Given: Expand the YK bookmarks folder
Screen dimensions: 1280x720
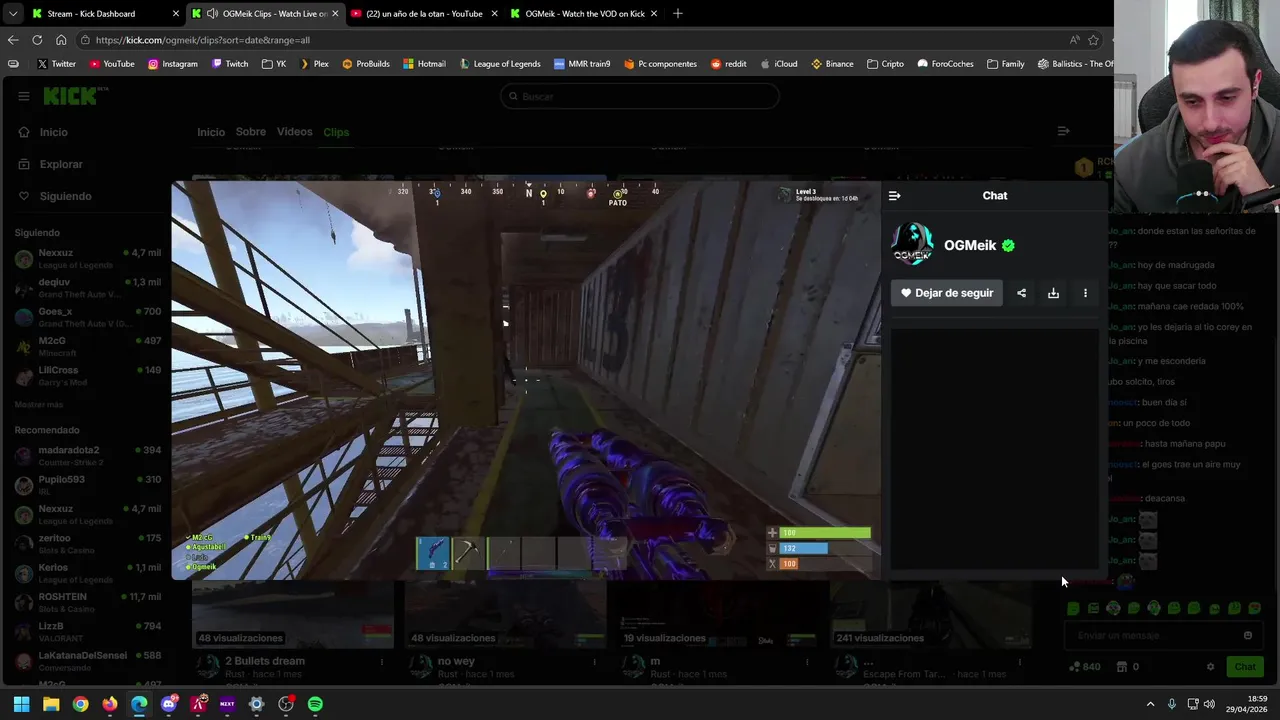Looking at the screenshot, I should (x=274, y=63).
